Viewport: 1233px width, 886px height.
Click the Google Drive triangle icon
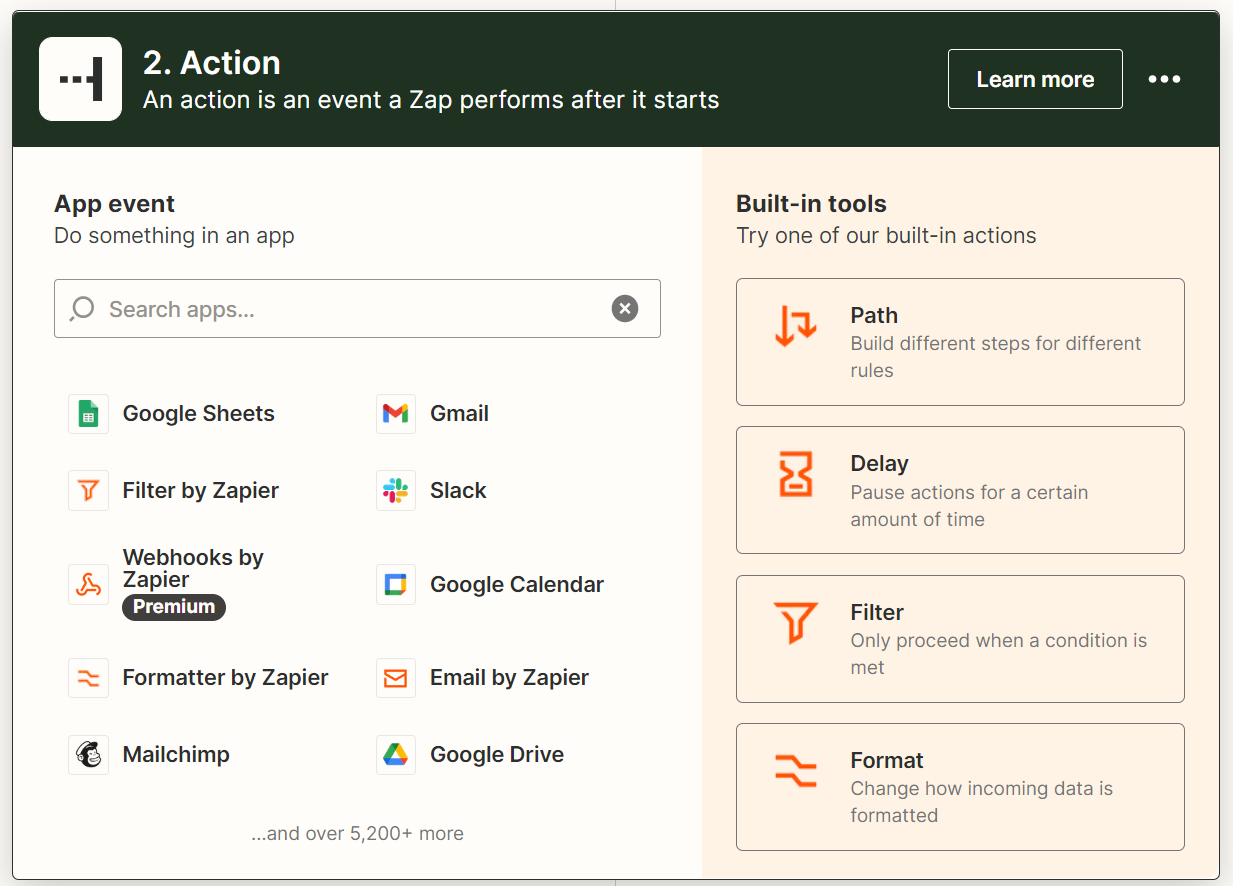[396, 755]
